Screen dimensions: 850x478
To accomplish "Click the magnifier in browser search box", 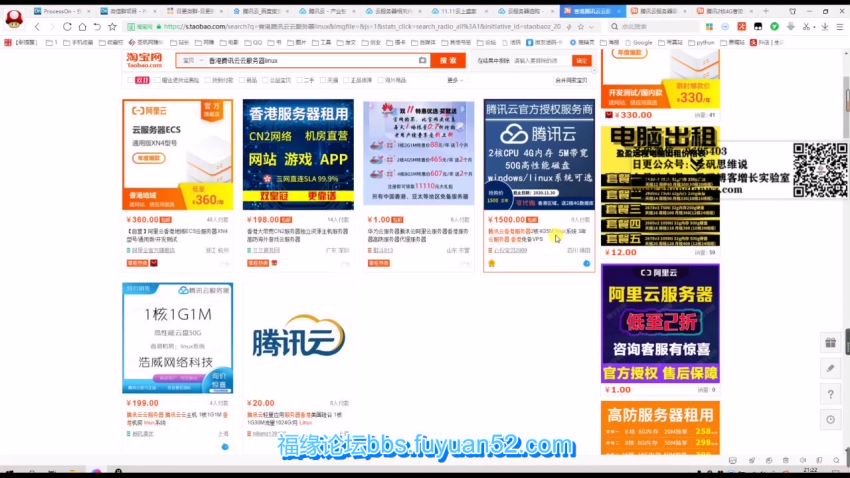I will [x=614, y=27].
